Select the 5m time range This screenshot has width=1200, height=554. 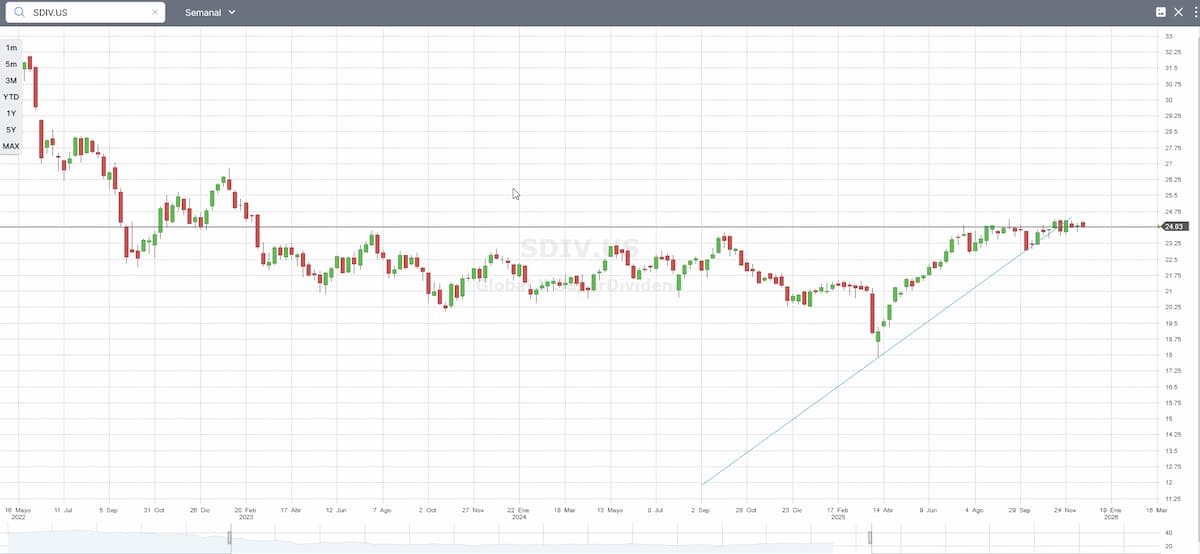point(11,64)
